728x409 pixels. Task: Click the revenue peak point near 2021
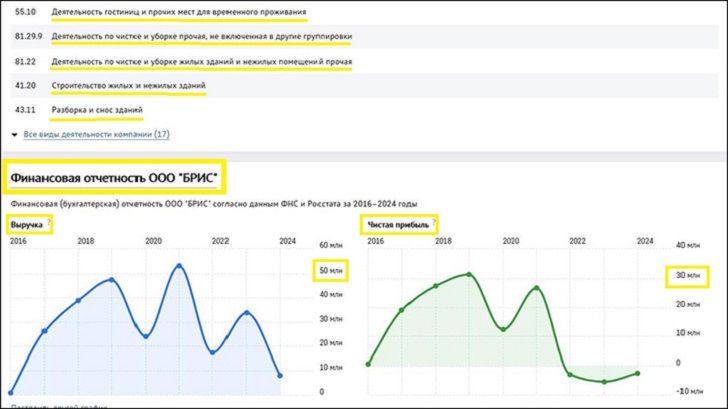179,266
